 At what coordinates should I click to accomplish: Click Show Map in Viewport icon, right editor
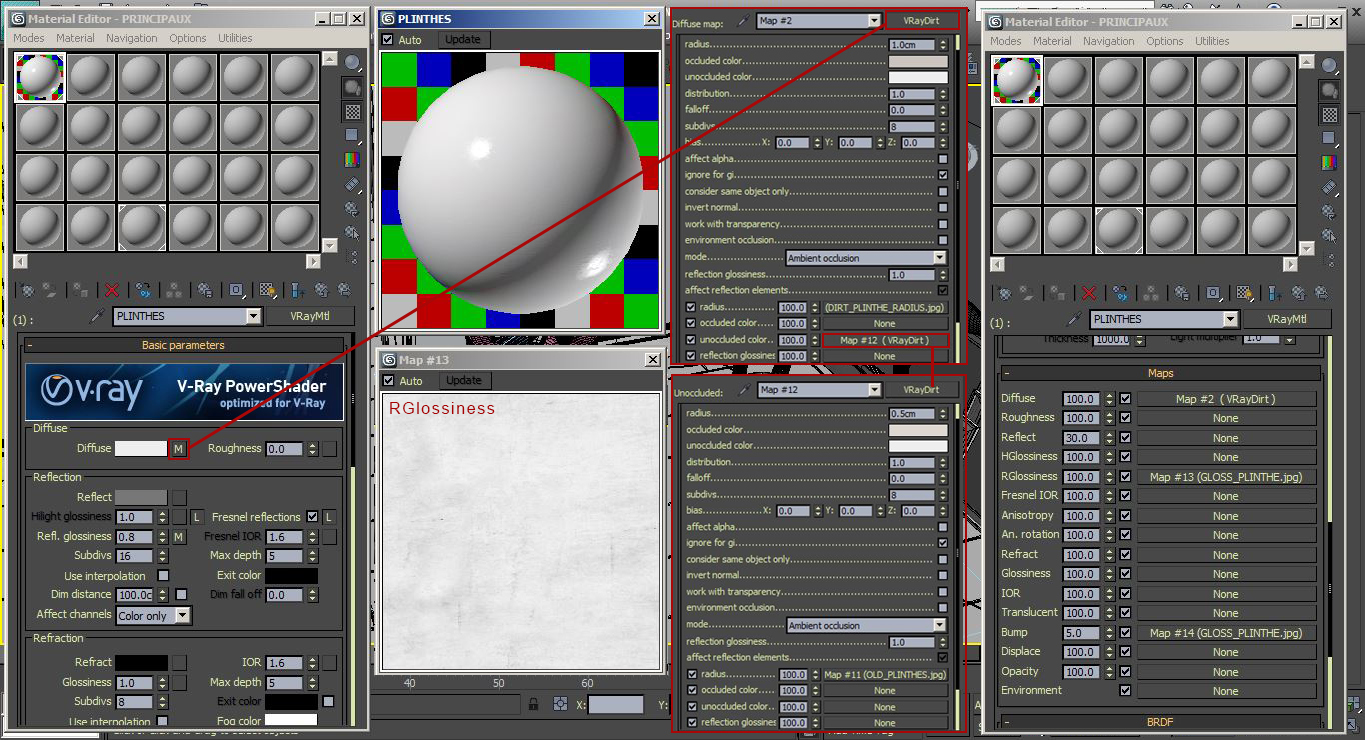(x=1244, y=293)
